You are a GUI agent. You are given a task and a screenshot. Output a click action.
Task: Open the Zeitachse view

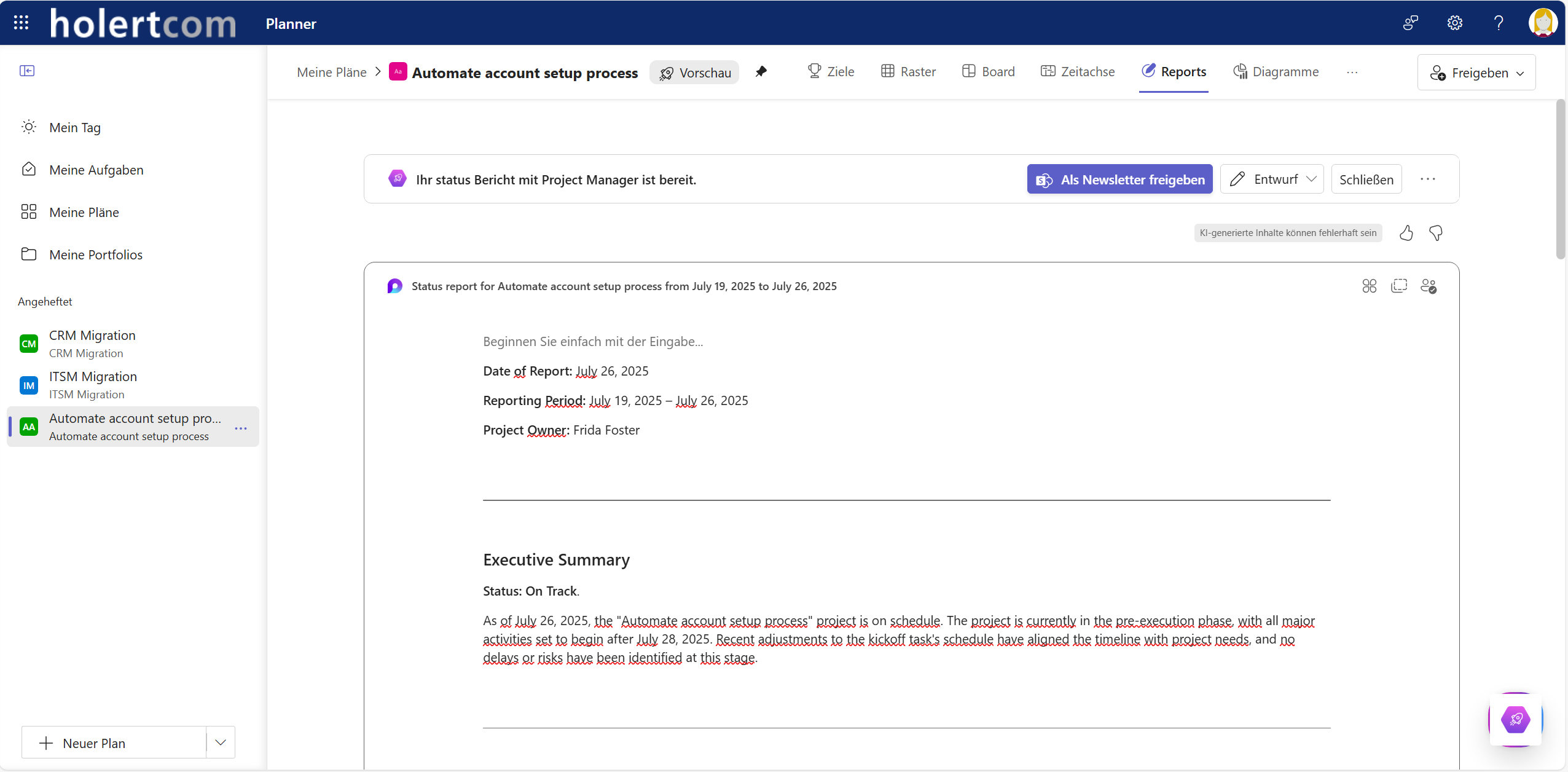coord(1077,71)
